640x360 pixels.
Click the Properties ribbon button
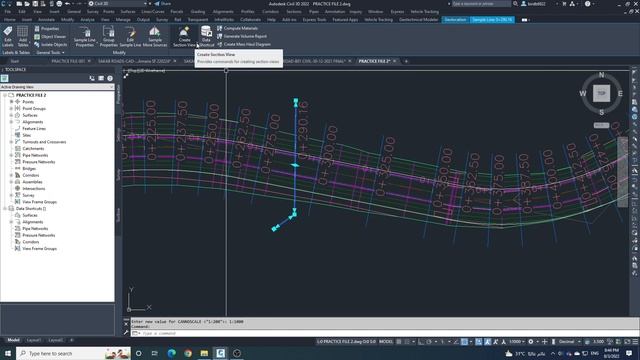[47, 29]
